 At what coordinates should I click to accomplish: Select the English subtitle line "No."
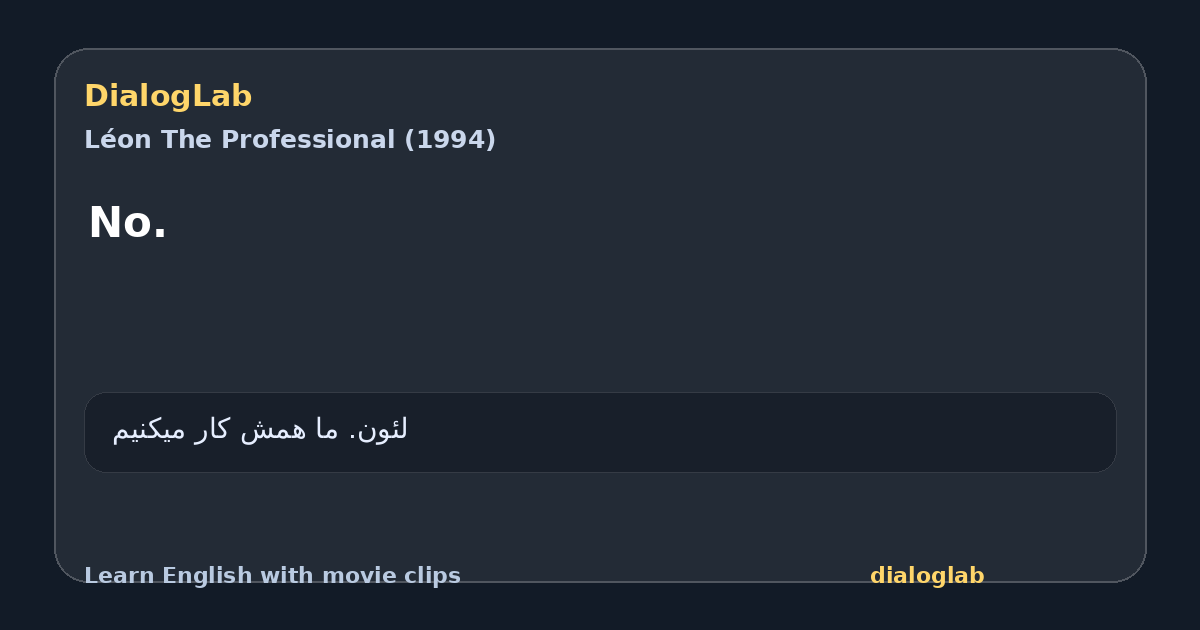[x=127, y=223]
